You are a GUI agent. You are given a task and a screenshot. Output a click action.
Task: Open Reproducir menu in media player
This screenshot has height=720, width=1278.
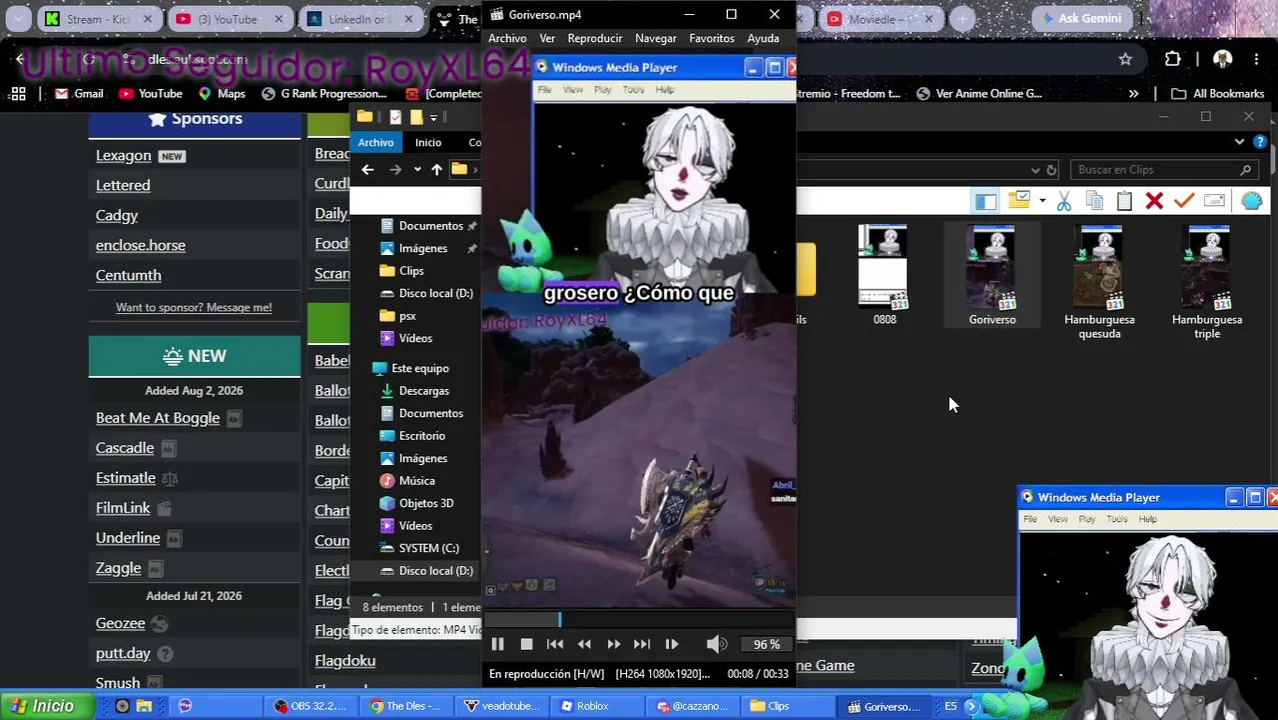595,38
